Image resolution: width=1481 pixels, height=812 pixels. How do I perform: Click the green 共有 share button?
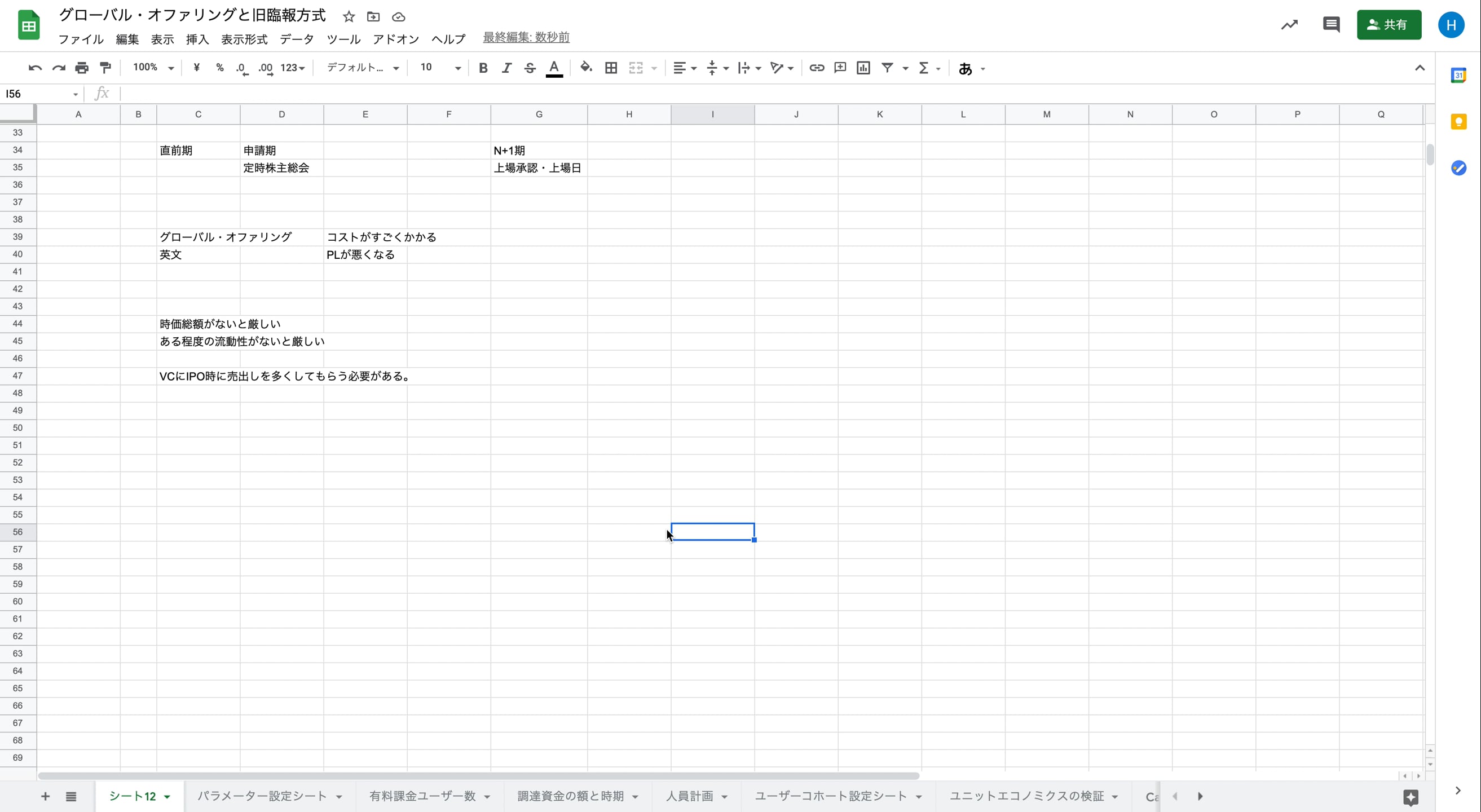click(1389, 25)
